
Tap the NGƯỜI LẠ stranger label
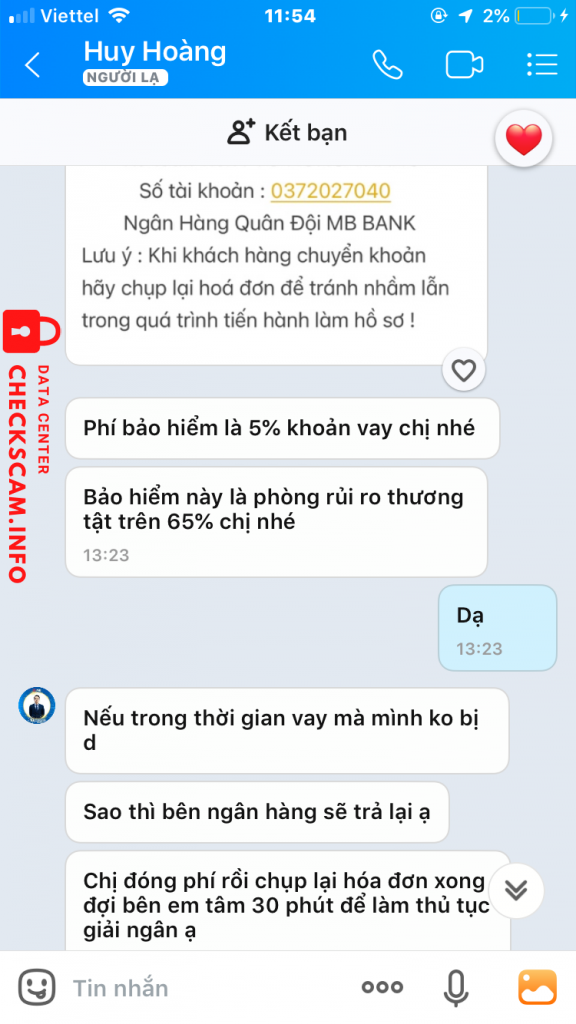125,78
